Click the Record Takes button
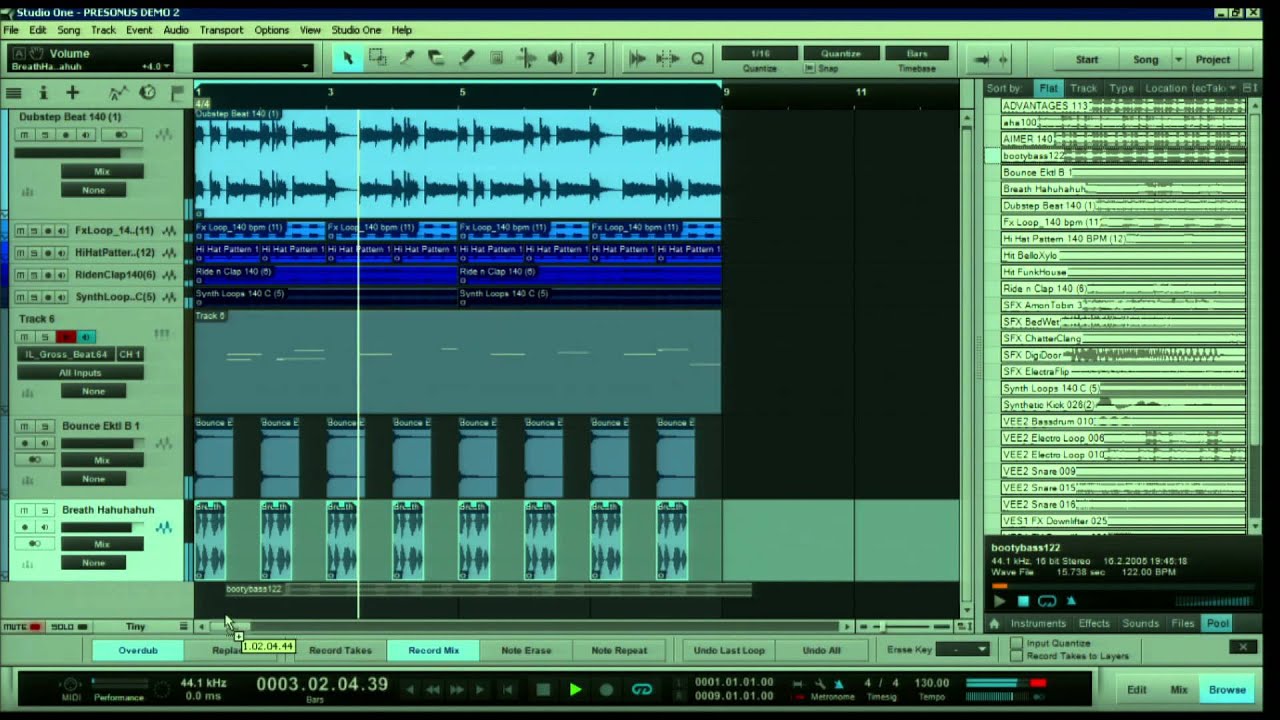The image size is (1280, 720). (340, 650)
